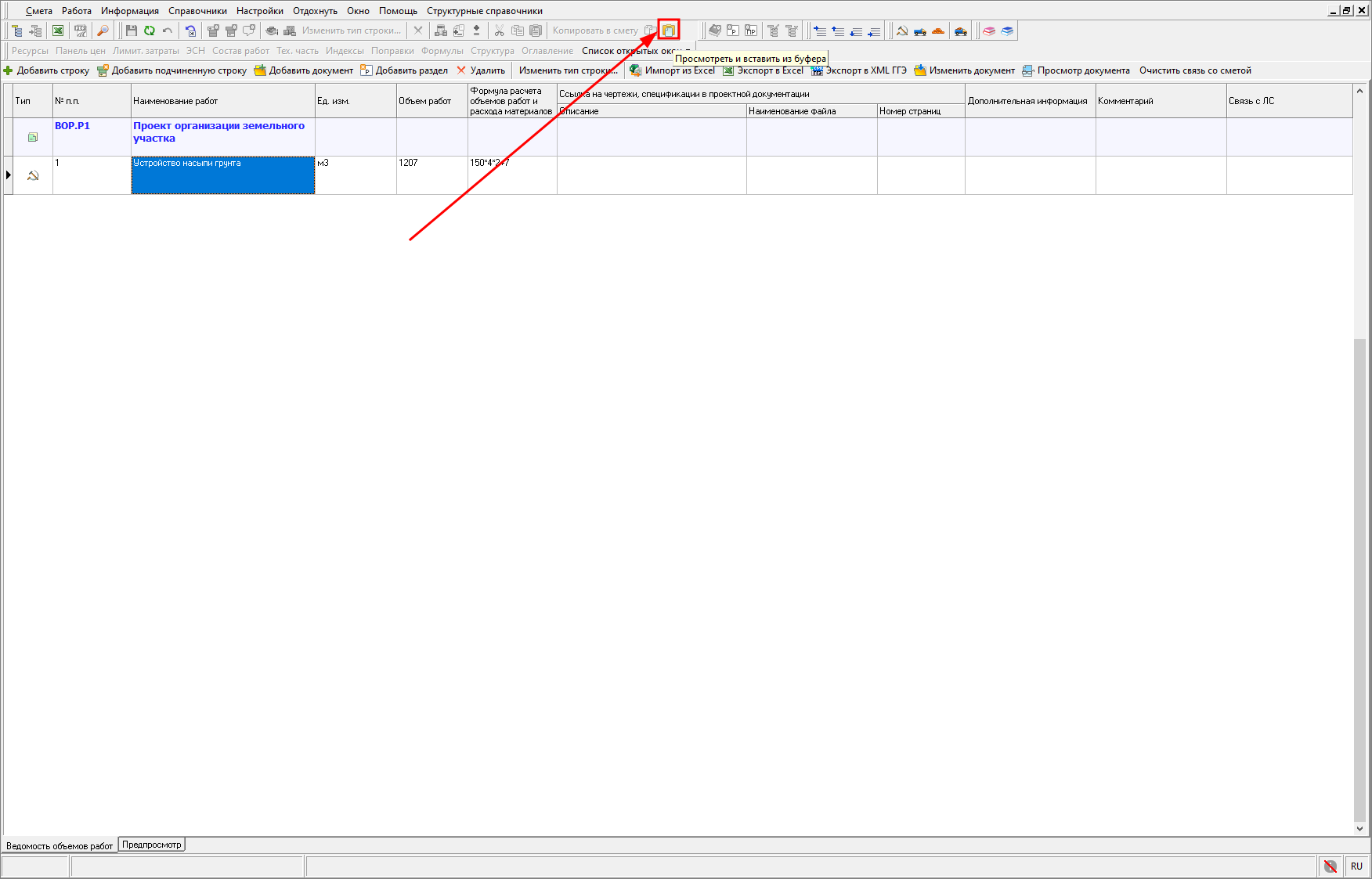Click the Экспорт в XML ГГЭ button

tap(859, 70)
